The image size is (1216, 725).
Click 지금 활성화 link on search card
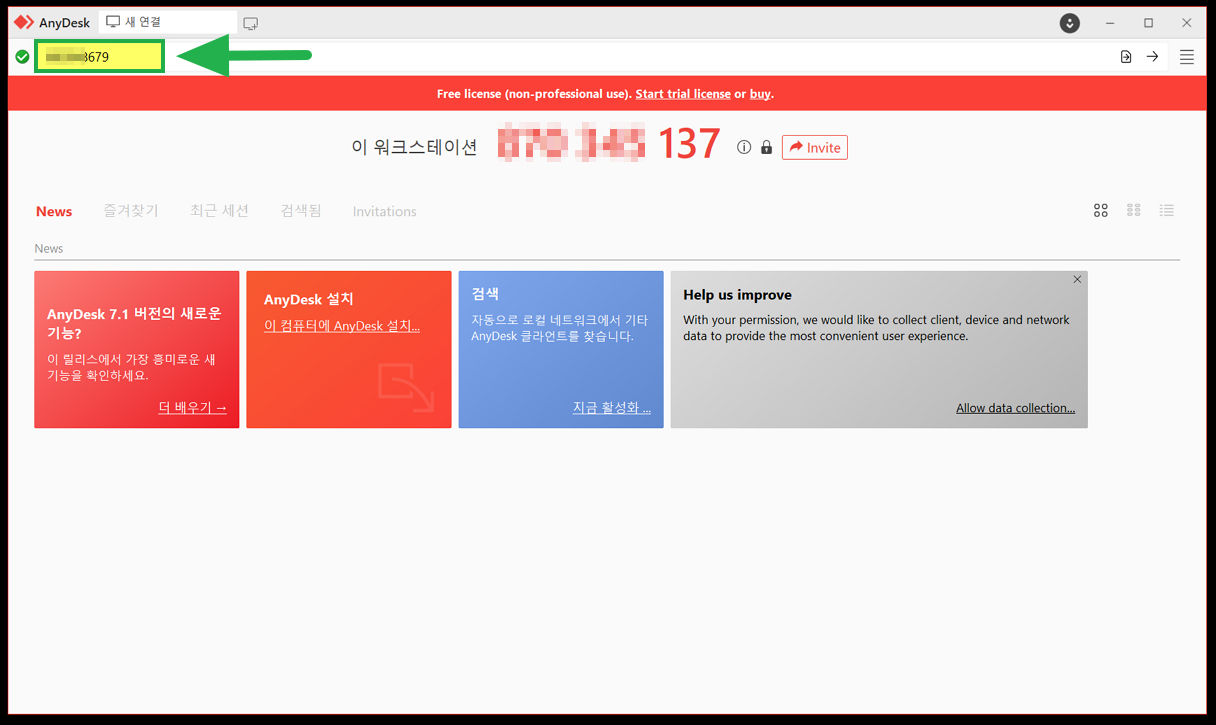coord(612,408)
